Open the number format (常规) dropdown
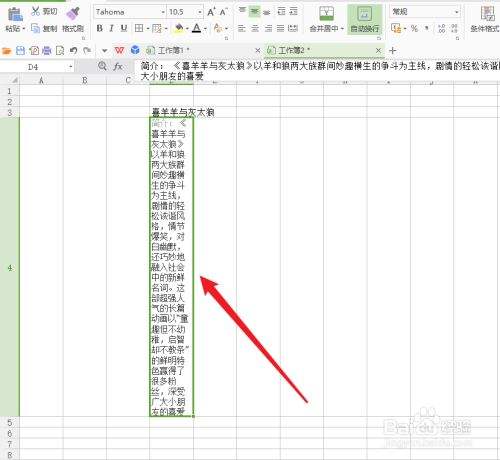This screenshot has width=500, height=460. (457, 12)
